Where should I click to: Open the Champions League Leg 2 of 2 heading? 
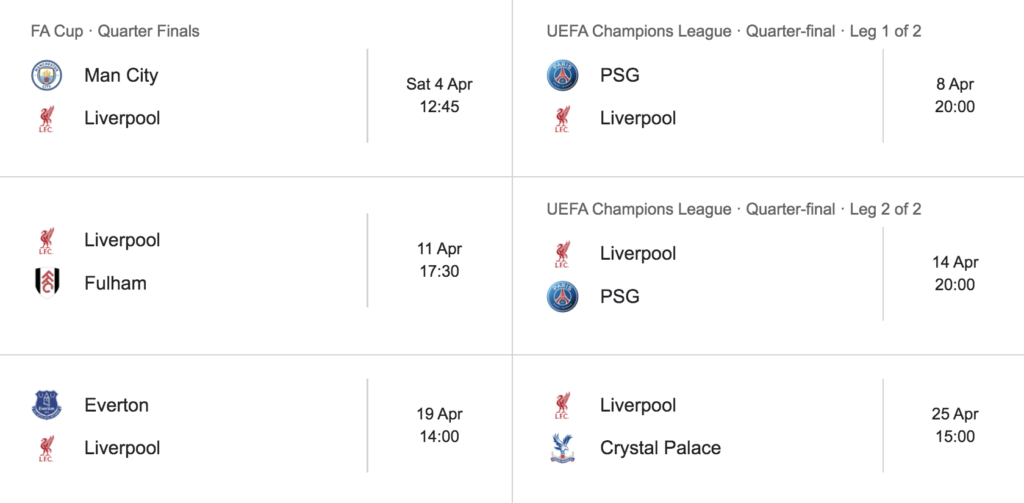(x=733, y=209)
